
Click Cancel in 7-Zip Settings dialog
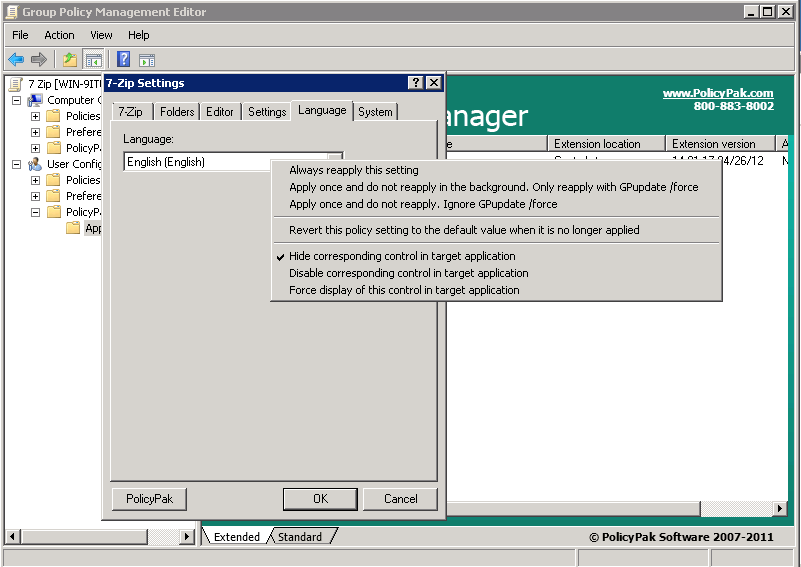[x=400, y=499]
